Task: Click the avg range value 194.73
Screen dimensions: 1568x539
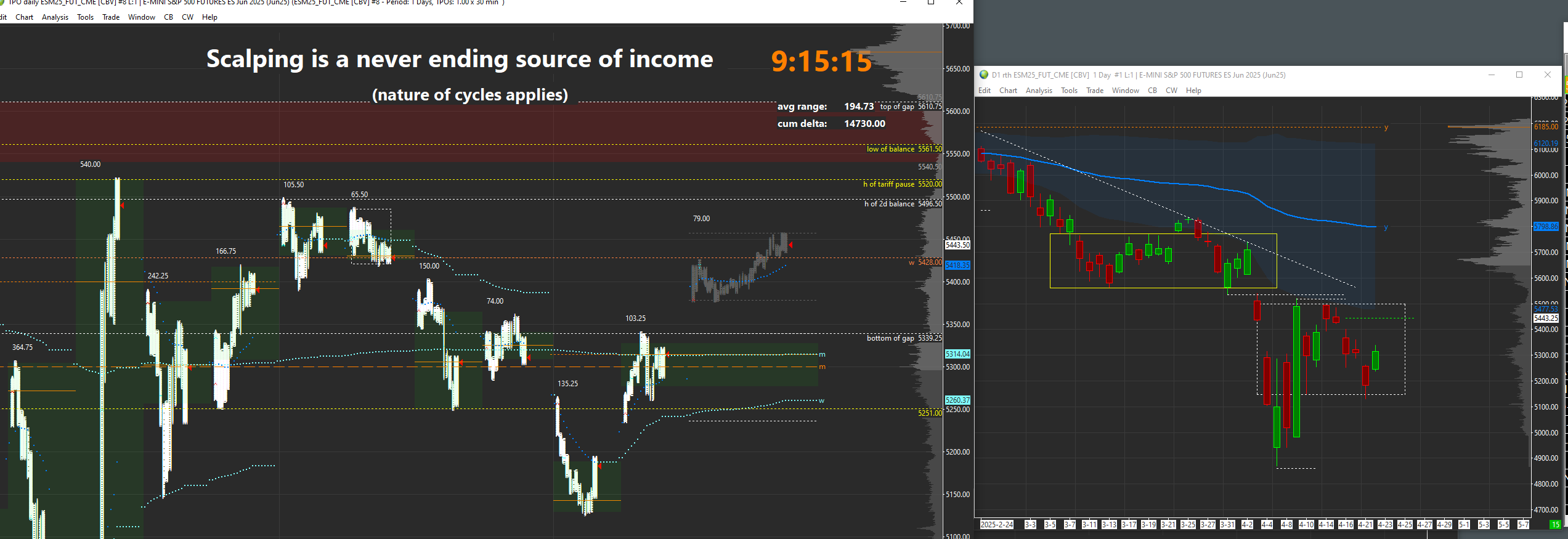Action: pos(859,107)
